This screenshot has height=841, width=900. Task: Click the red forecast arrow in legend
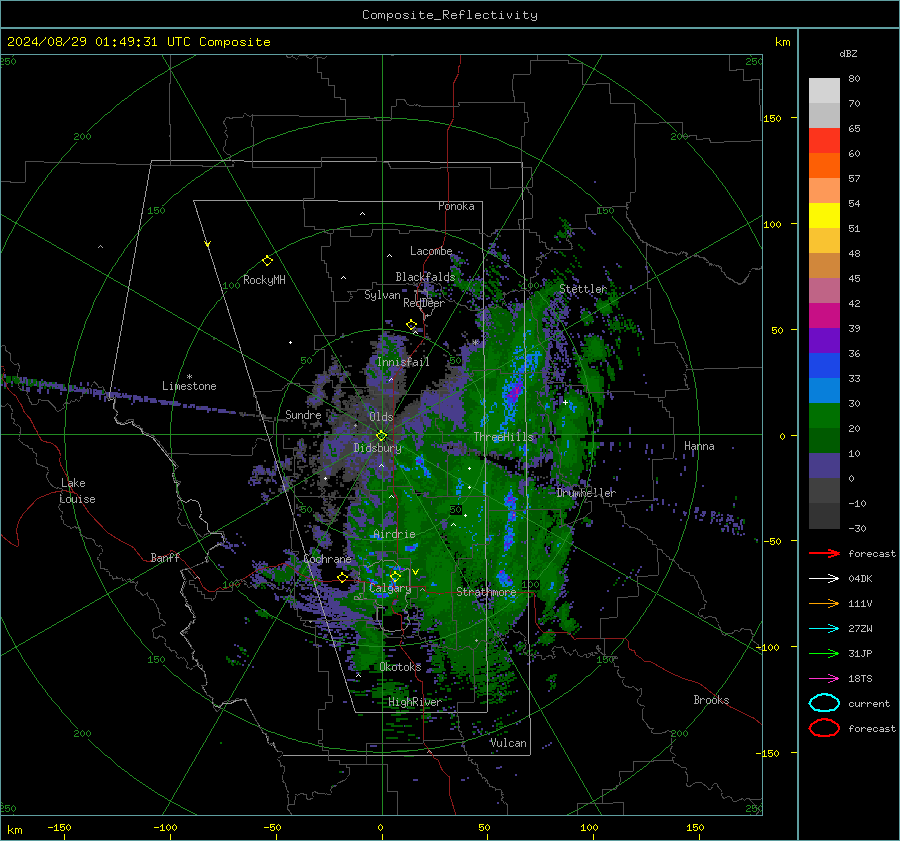[x=824, y=553]
